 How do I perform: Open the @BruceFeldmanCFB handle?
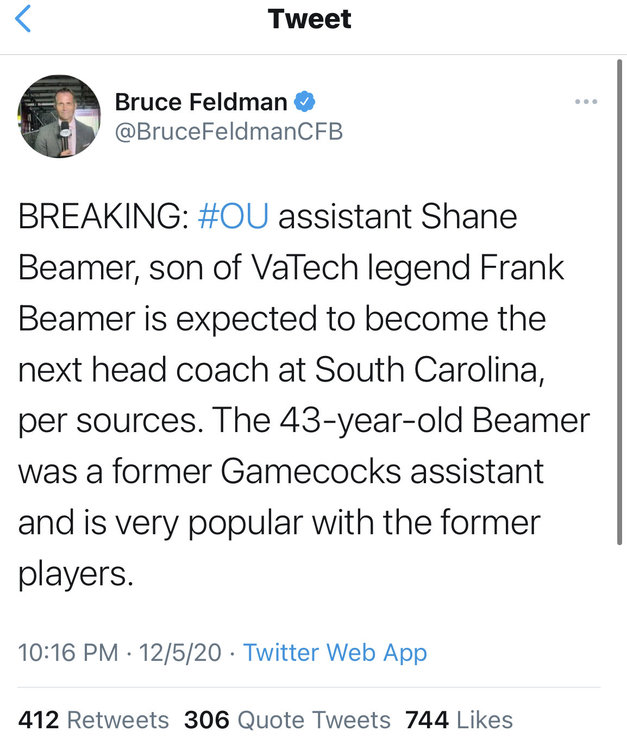click(x=229, y=132)
